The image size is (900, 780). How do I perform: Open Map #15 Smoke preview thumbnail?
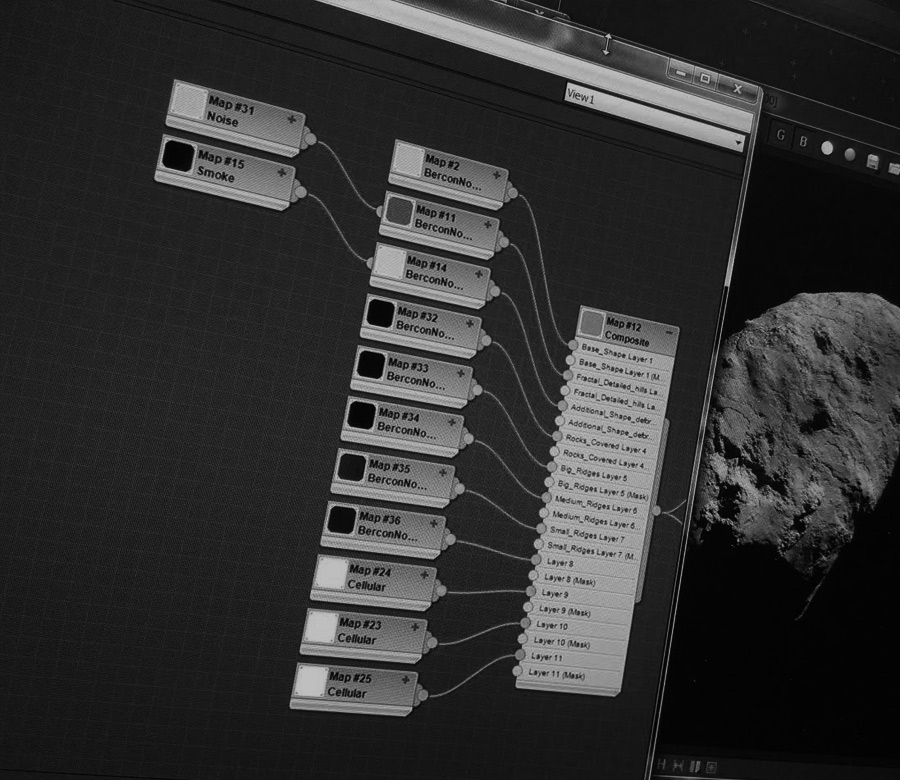click(x=177, y=155)
